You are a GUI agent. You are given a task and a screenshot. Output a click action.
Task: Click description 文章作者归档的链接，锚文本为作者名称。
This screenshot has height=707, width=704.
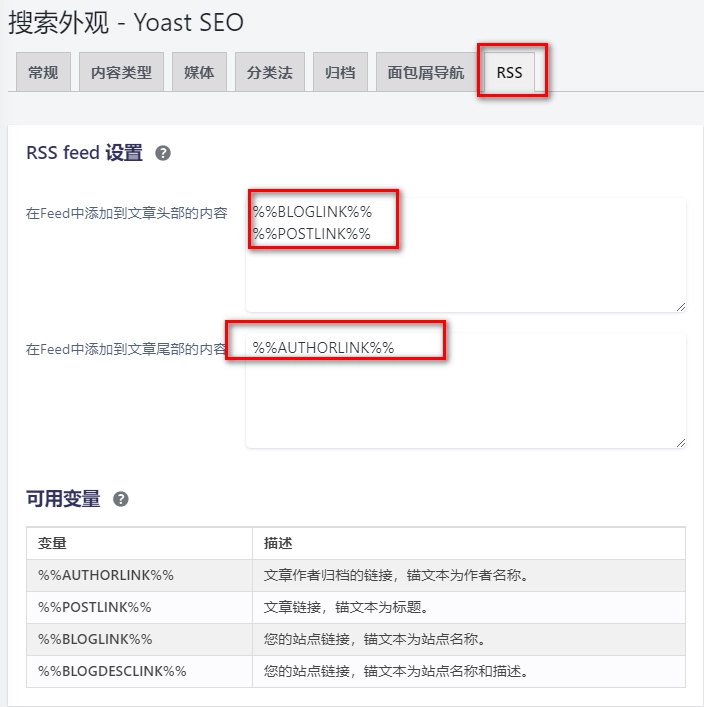tap(396, 575)
